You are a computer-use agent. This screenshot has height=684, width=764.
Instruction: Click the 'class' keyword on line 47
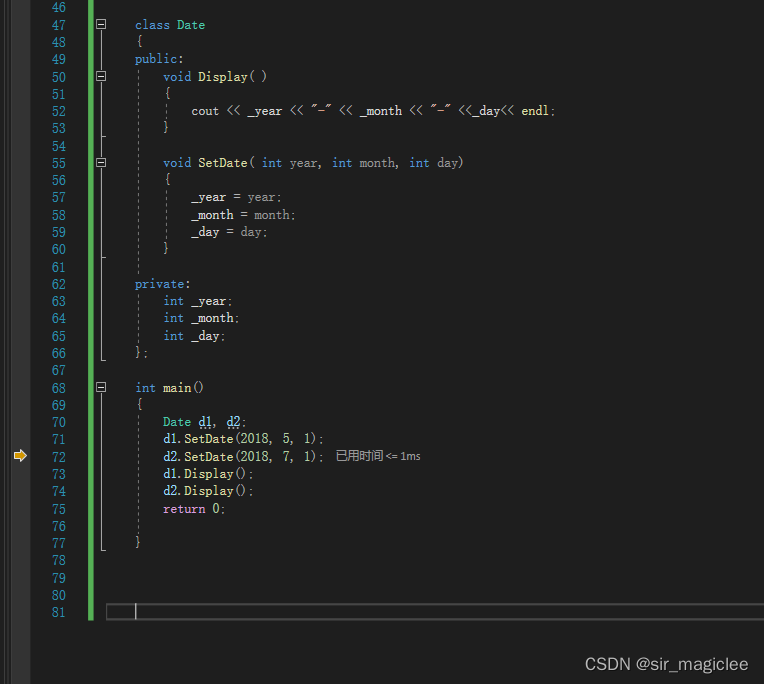153,25
